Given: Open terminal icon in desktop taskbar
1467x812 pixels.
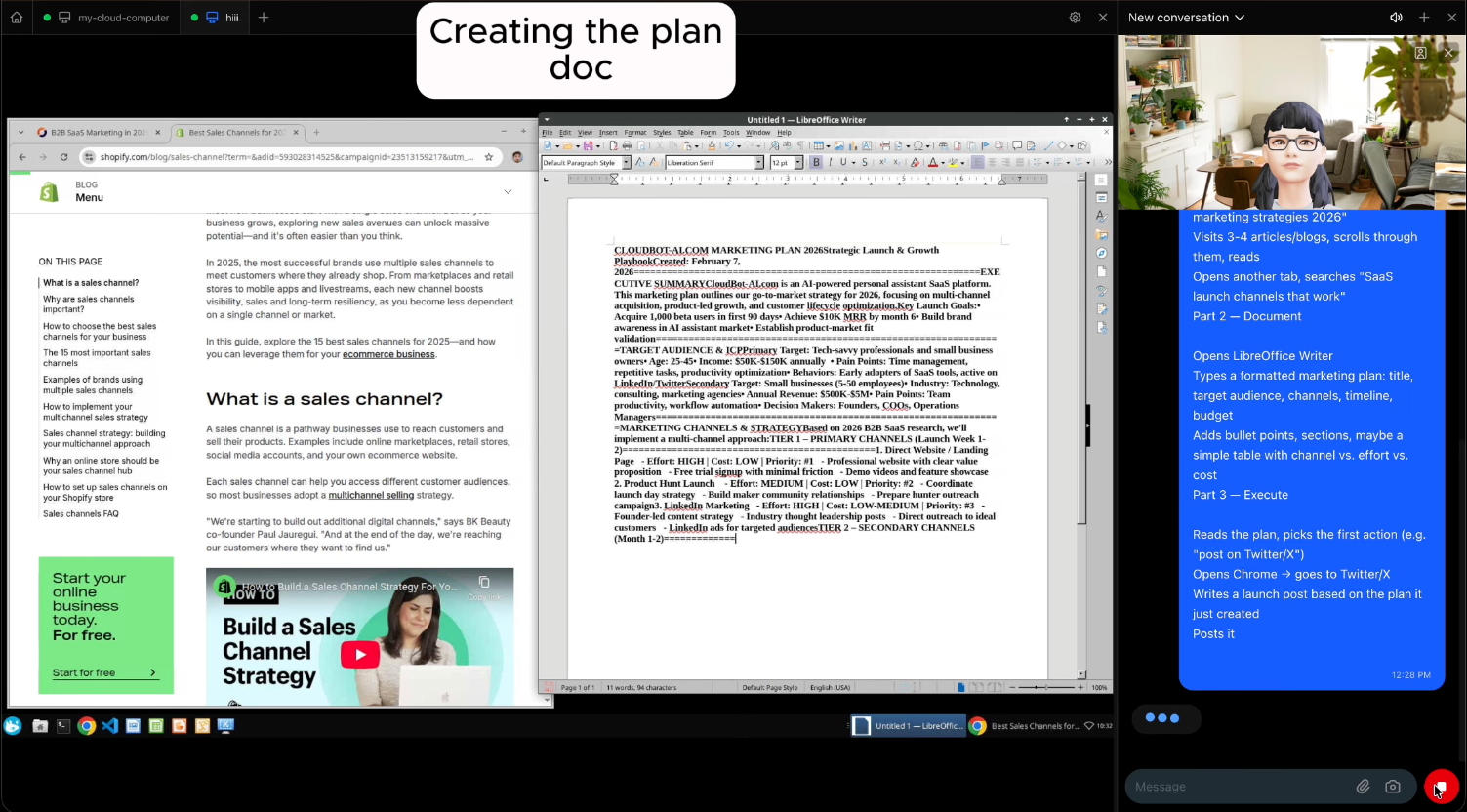Looking at the screenshot, I should (63, 726).
